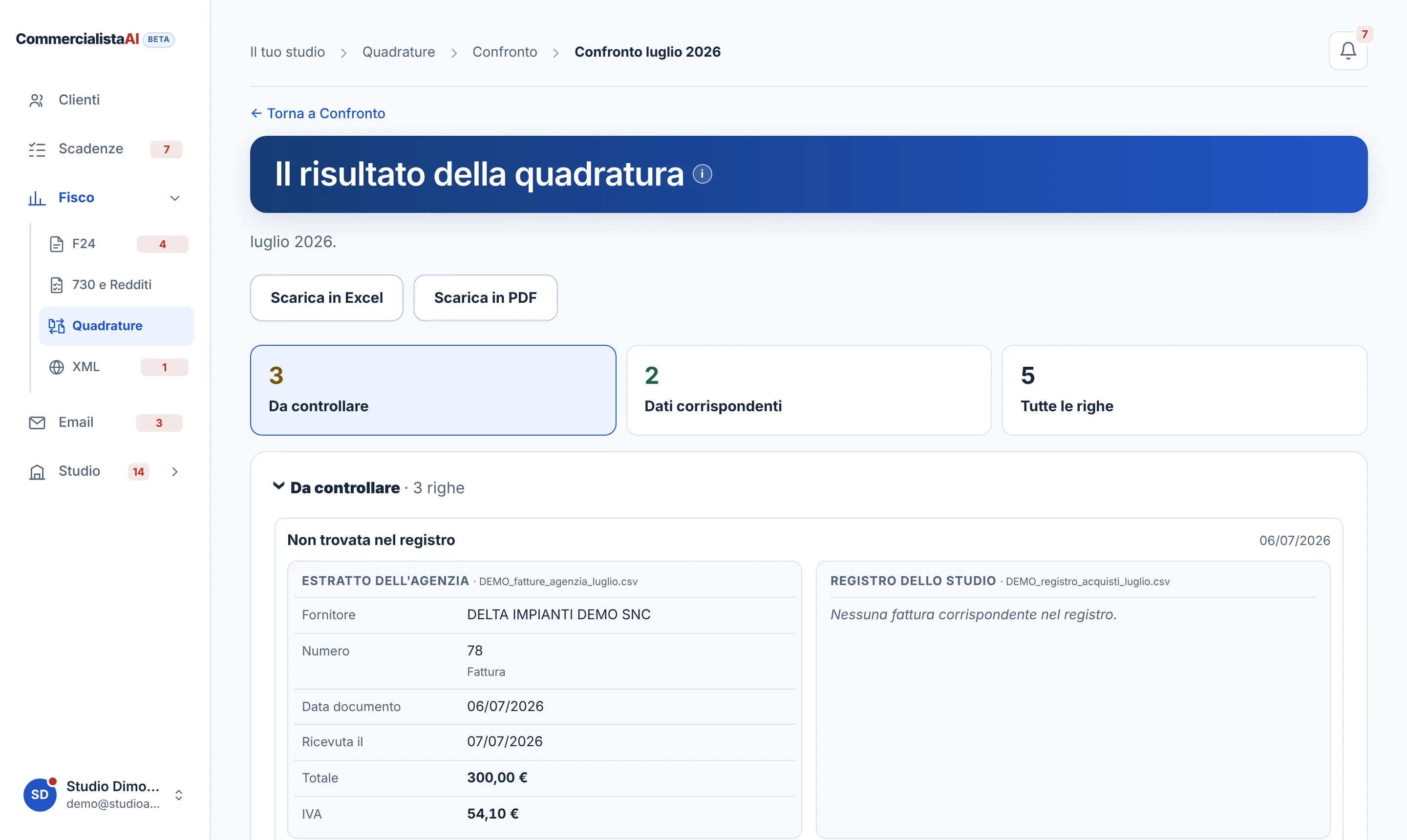
Task: Open Quadrature in the sidebar
Action: coord(117,326)
